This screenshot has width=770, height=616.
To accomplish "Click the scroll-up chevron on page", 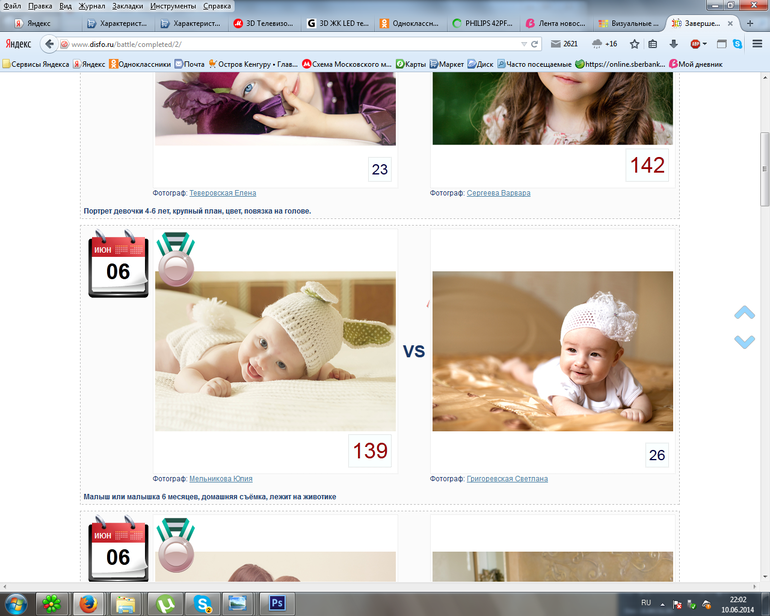I will click(x=744, y=313).
